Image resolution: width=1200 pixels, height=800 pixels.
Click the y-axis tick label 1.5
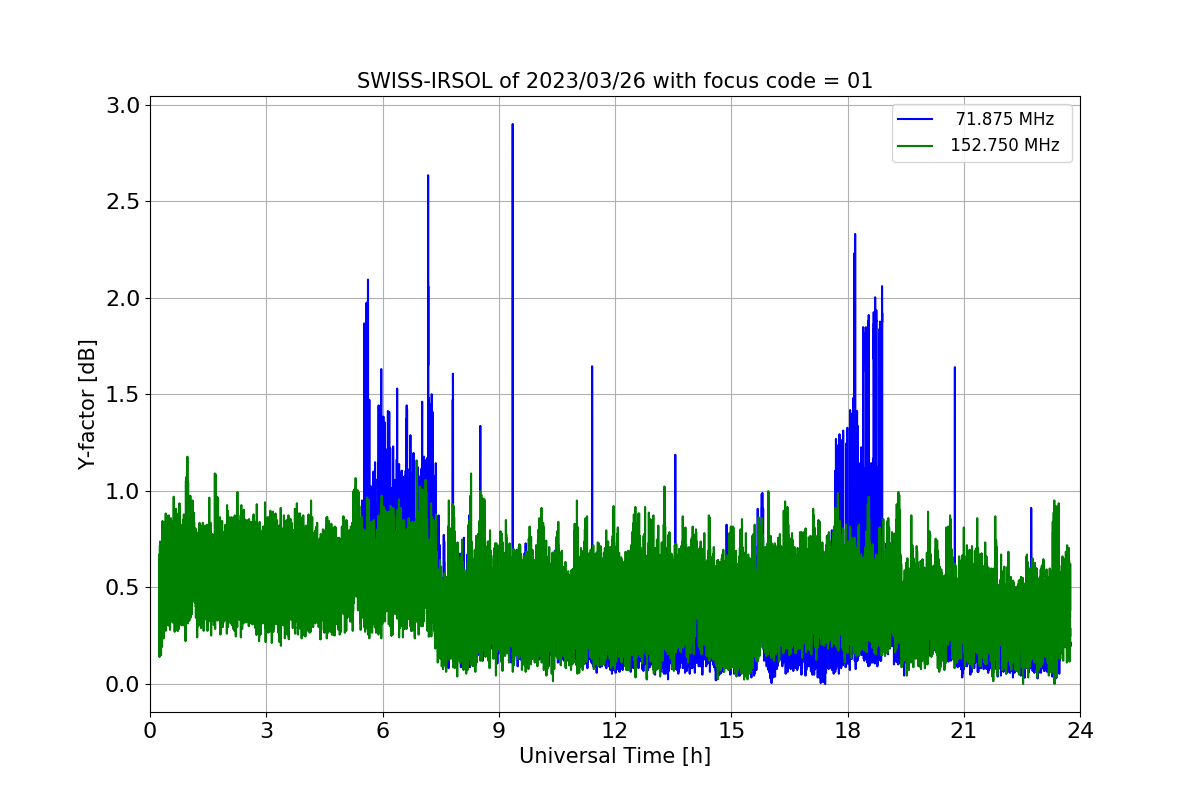tap(121, 395)
